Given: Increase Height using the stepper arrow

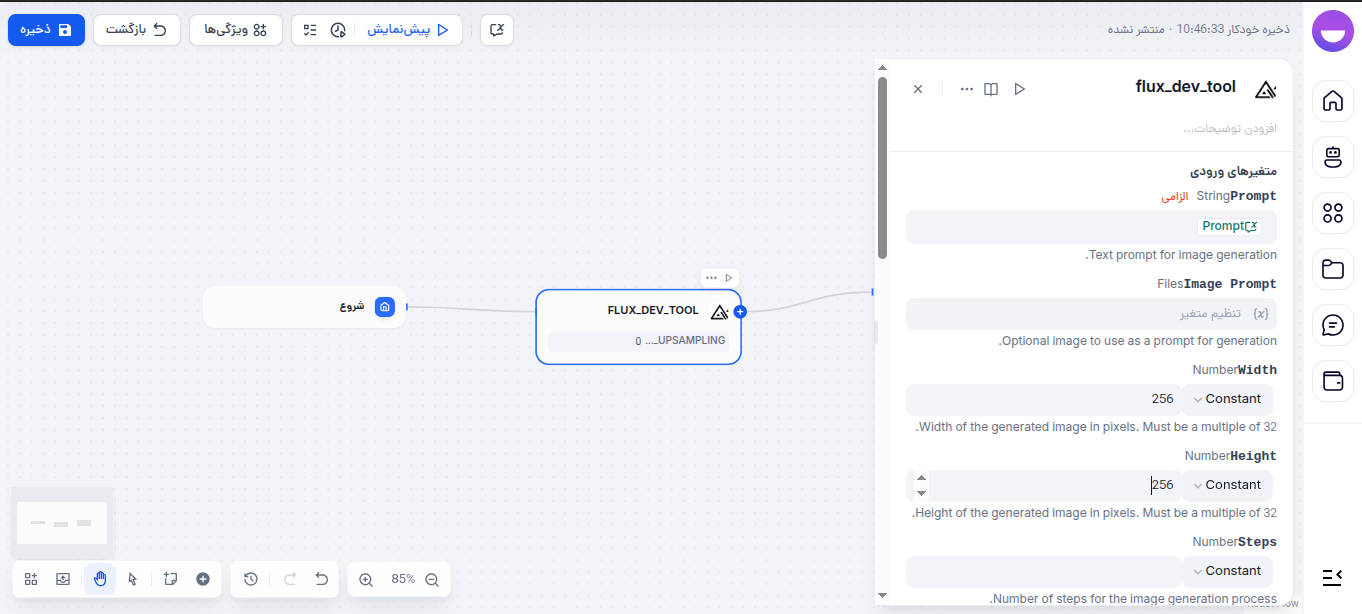Looking at the screenshot, I should click(921, 478).
